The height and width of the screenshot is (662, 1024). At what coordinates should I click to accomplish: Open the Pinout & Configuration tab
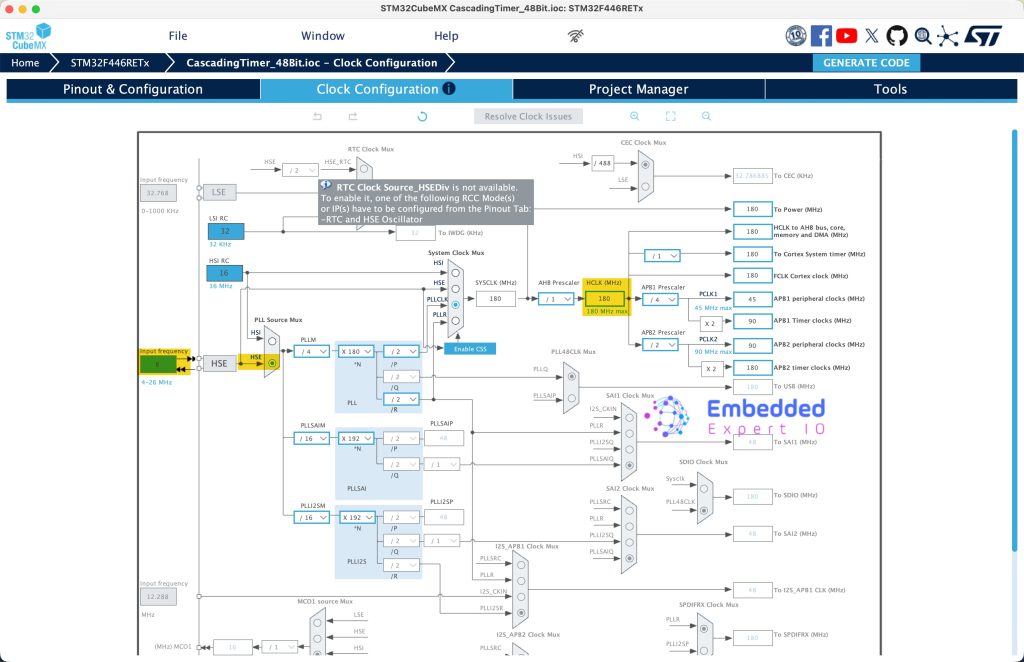[x=133, y=89]
